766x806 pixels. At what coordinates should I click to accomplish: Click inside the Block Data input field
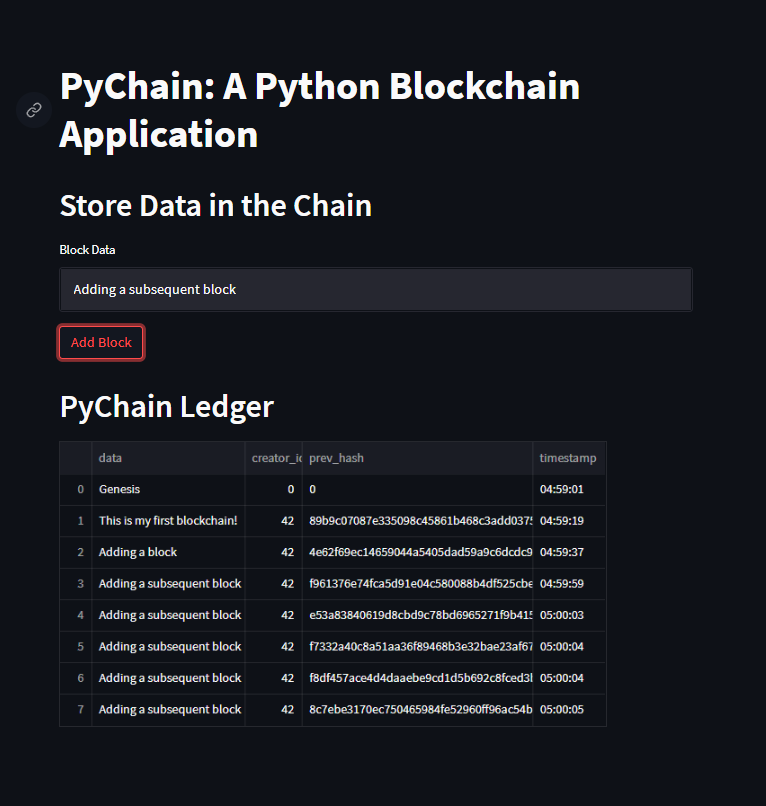(375, 289)
